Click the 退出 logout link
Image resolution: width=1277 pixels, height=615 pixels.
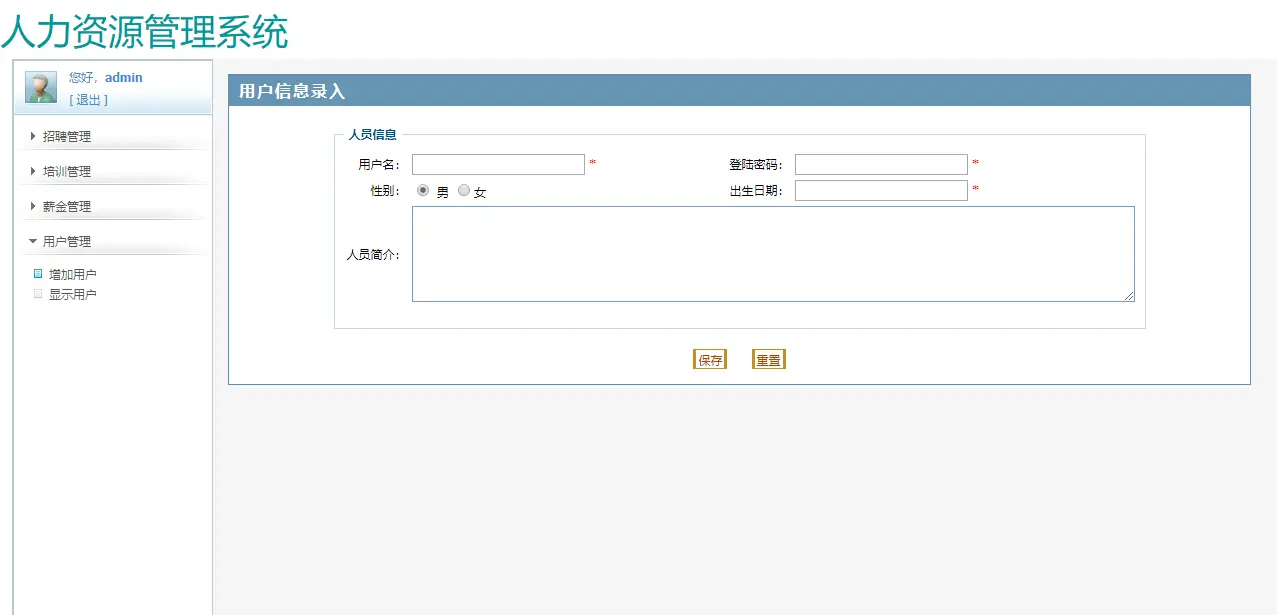87,99
